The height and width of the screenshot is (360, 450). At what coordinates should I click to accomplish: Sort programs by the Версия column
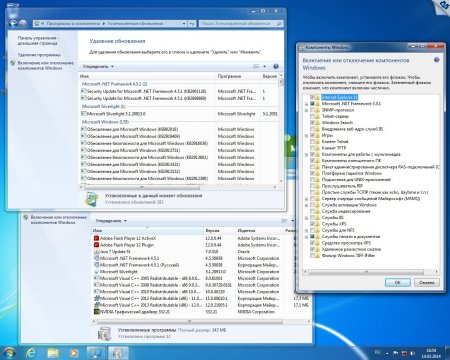[220, 230]
